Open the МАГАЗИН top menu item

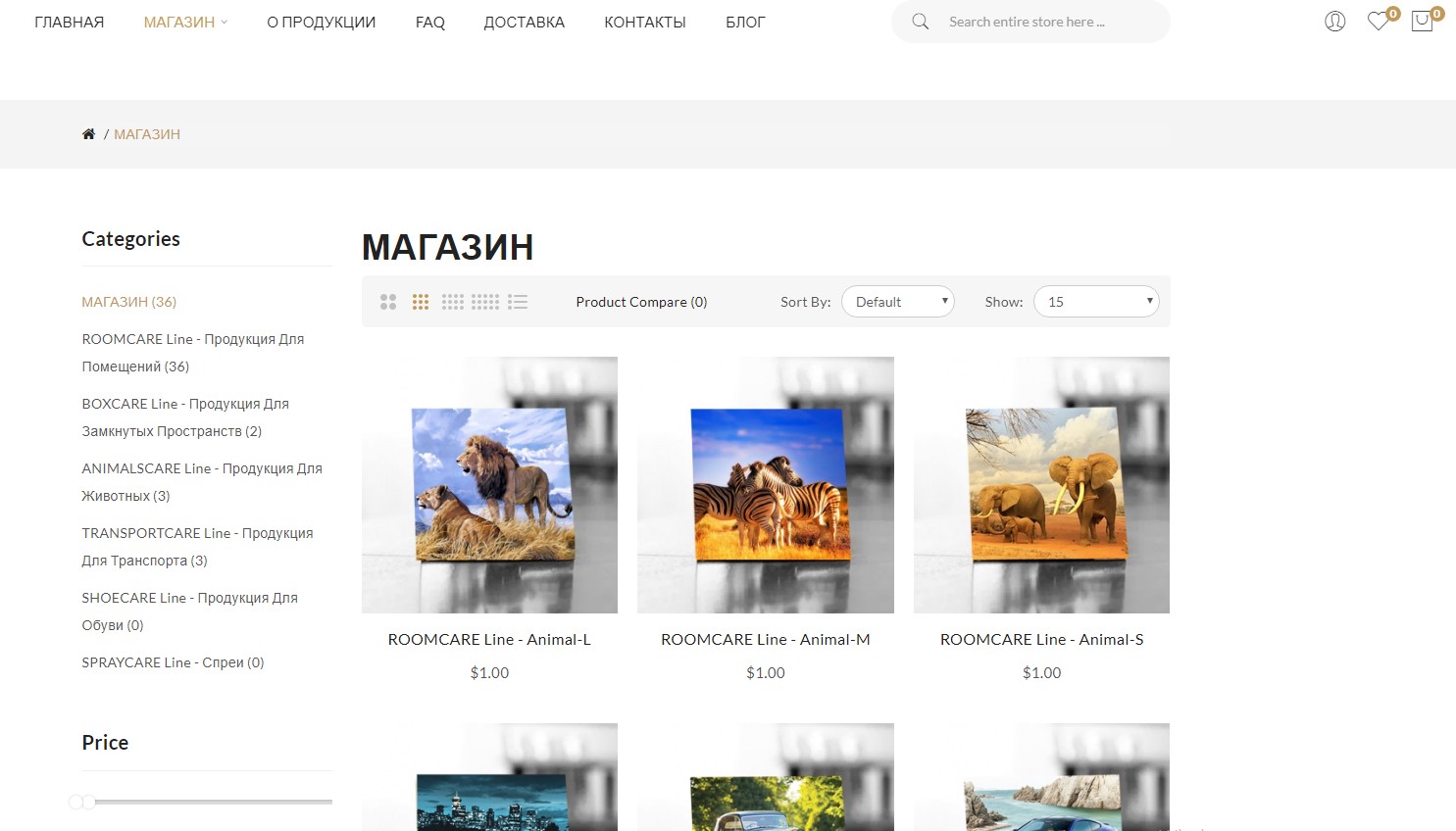(x=179, y=22)
